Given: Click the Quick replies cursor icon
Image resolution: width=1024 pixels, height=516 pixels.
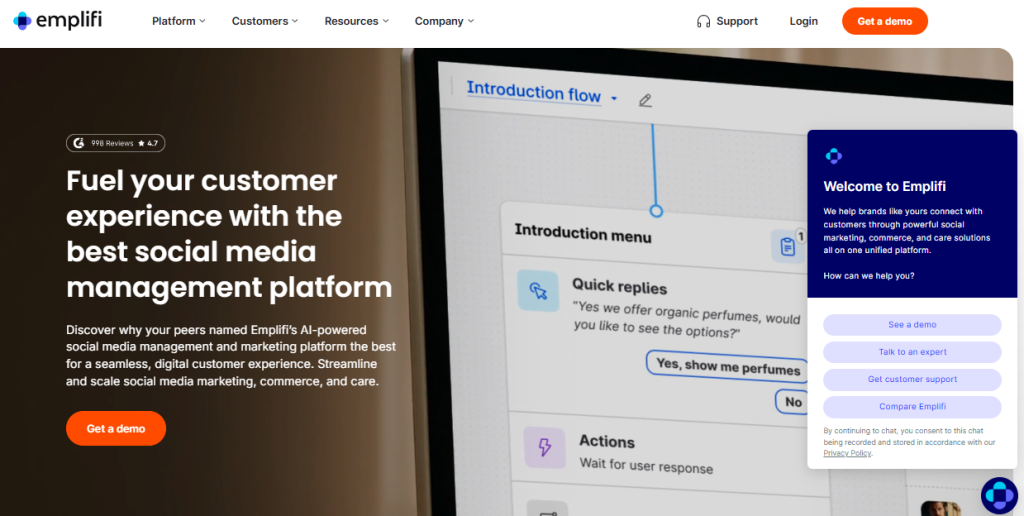Looking at the screenshot, I should [x=538, y=291].
